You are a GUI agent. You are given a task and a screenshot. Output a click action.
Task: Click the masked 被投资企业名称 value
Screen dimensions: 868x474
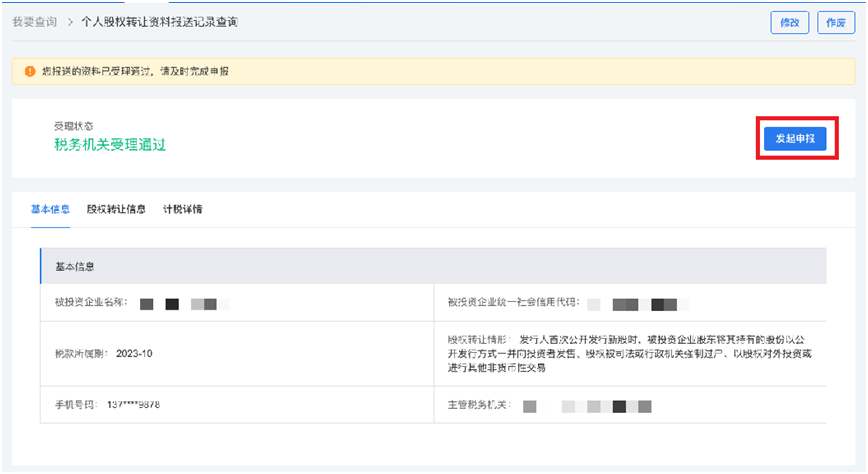click(x=183, y=303)
